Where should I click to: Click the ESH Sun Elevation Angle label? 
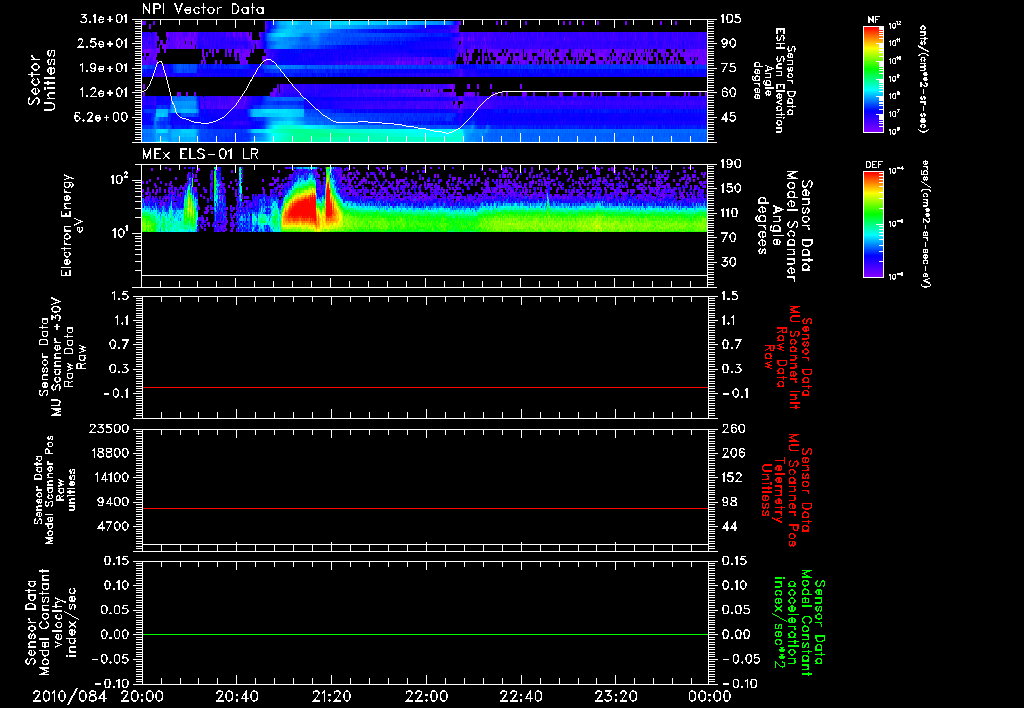[x=774, y=80]
